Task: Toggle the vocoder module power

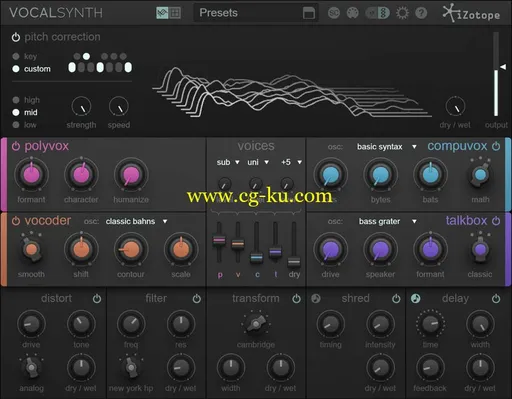Action: pyautogui.click(x=16, y=221)
